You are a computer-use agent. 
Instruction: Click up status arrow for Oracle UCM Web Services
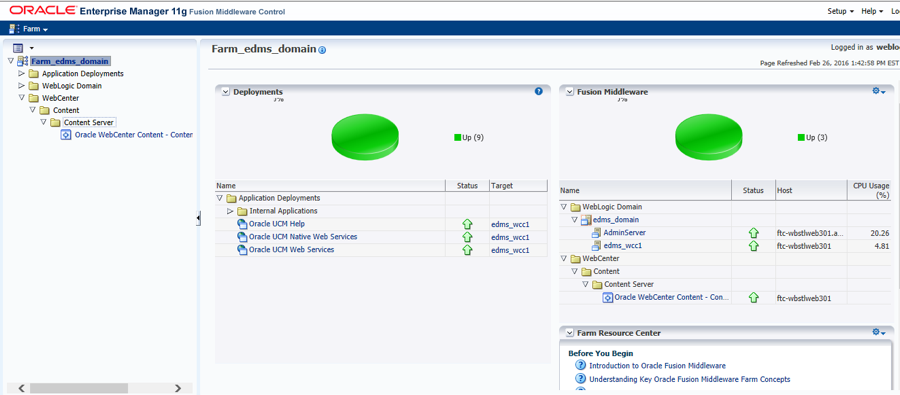click(467, 250)
